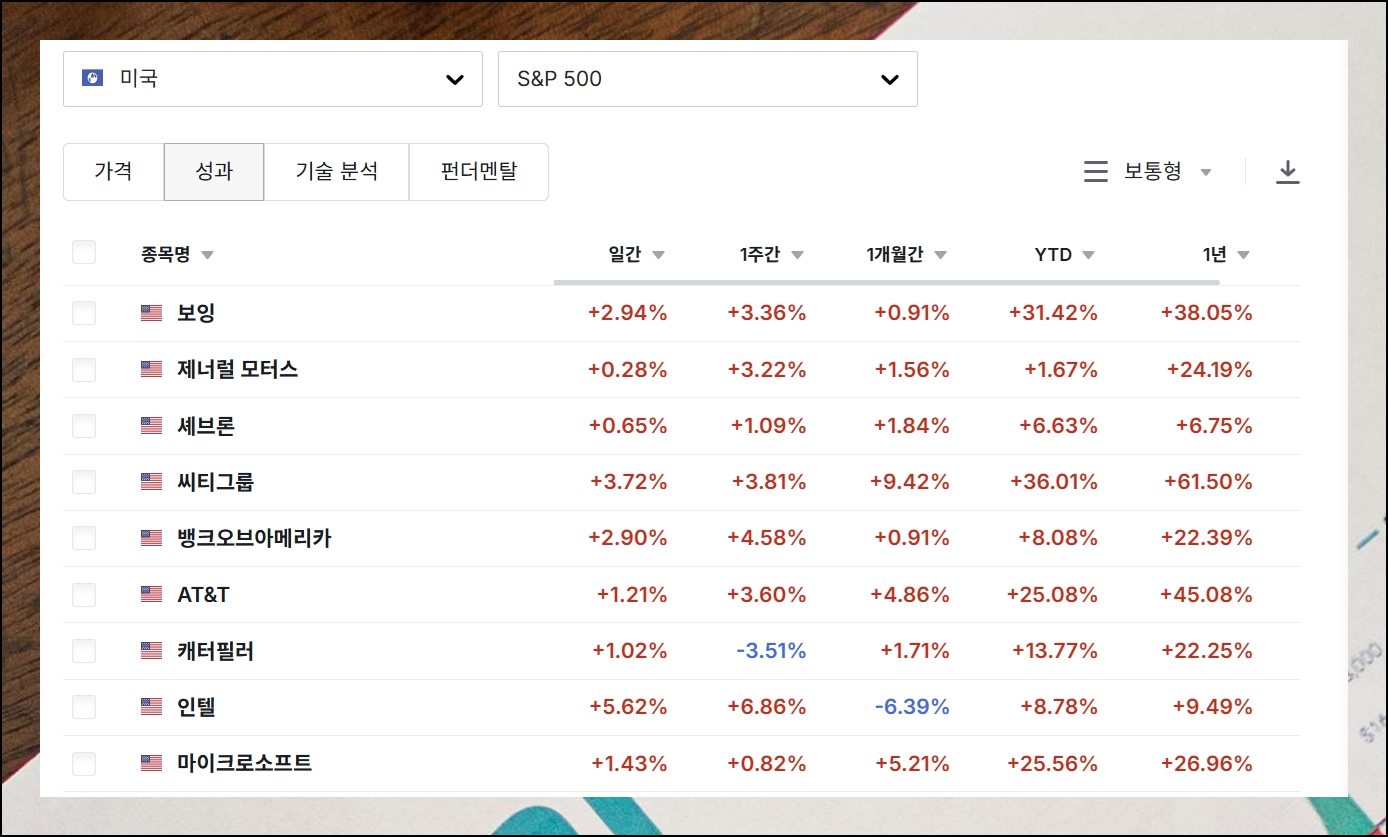
Task: Click 캐터필러 weekly value -3.51%
Action: 771,651
